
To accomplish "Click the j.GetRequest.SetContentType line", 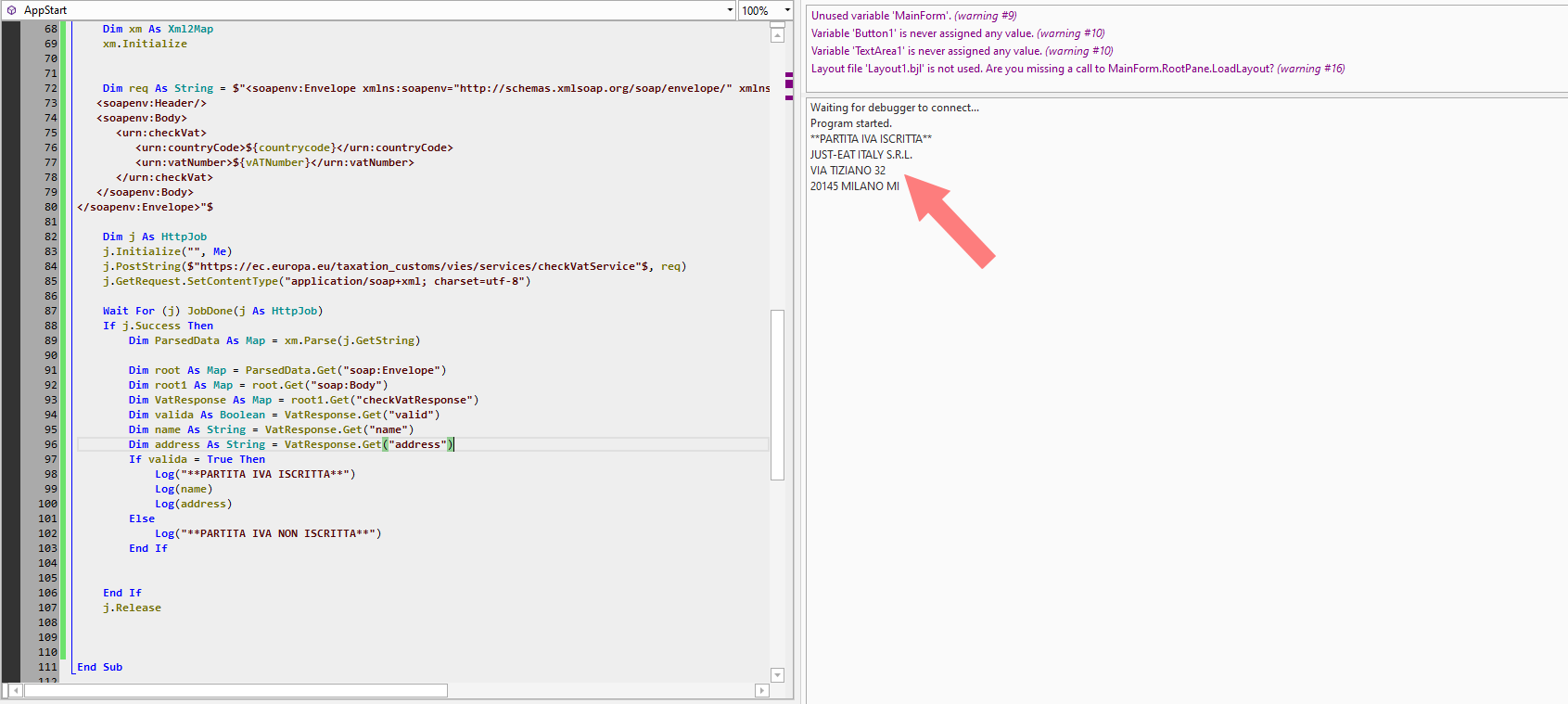I will (x=317, y=281).
